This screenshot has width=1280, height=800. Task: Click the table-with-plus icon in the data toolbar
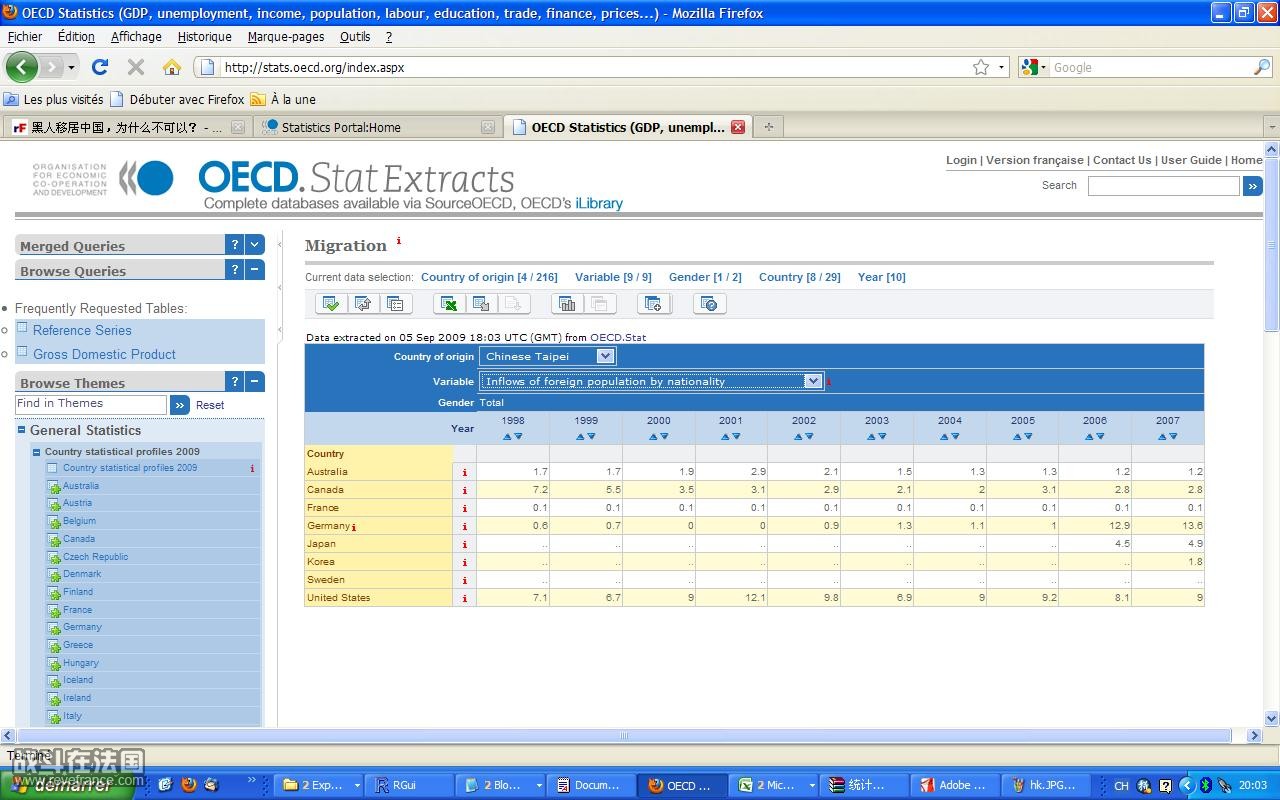point(653,304)
